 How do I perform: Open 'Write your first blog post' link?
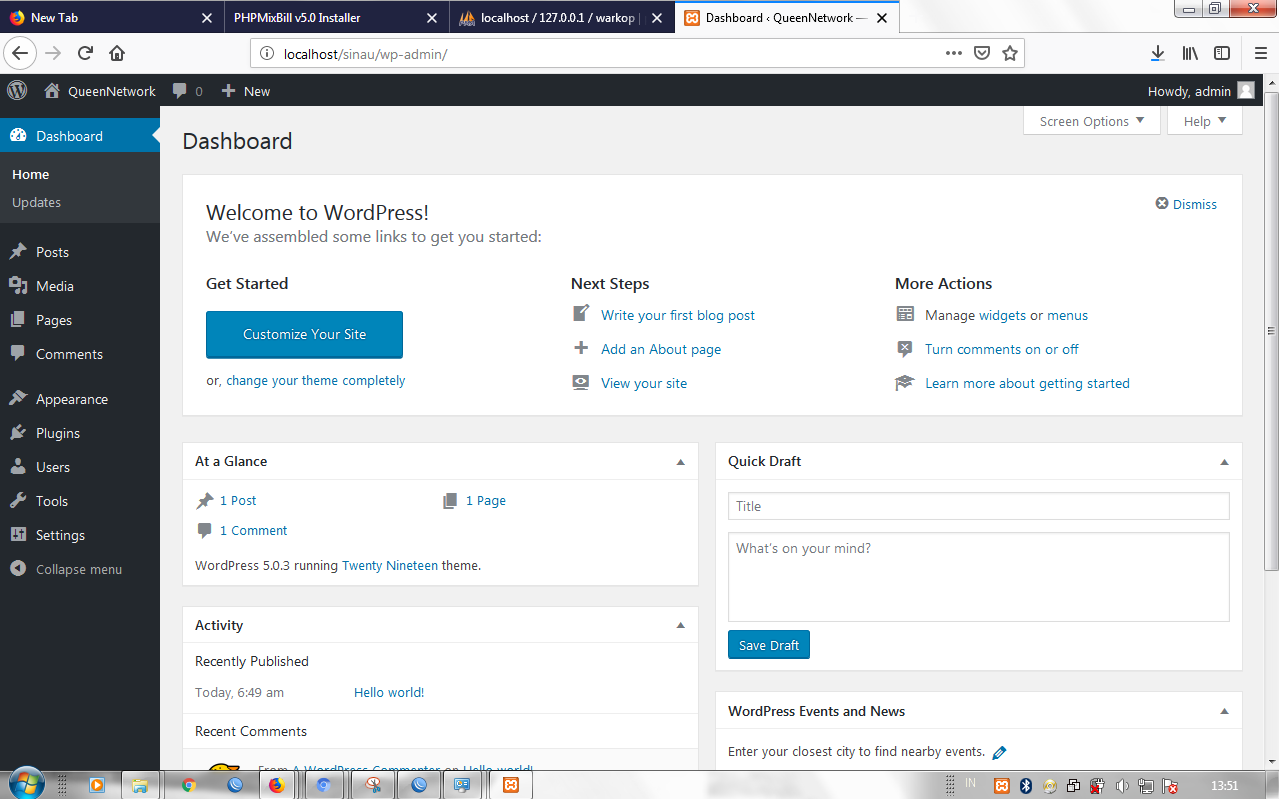(678, 315)
